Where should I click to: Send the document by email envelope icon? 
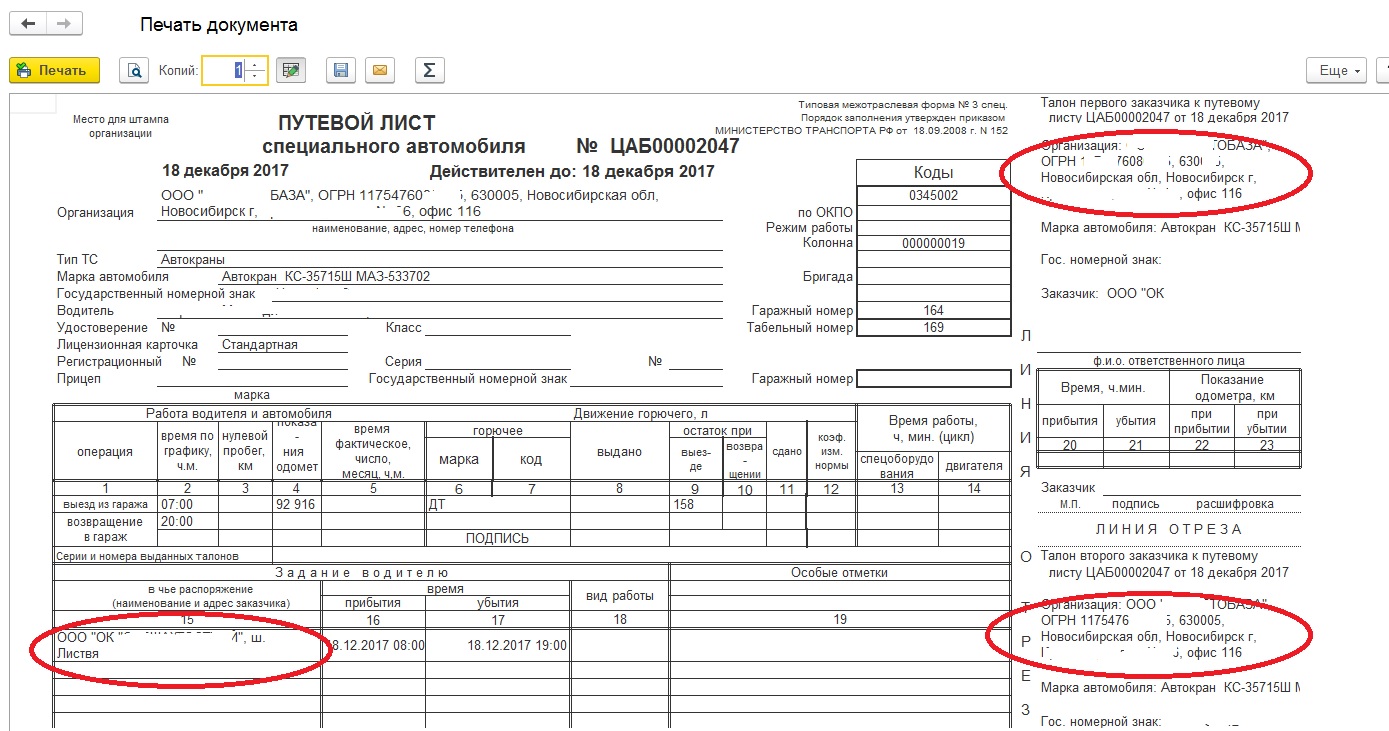coord(380,70)
